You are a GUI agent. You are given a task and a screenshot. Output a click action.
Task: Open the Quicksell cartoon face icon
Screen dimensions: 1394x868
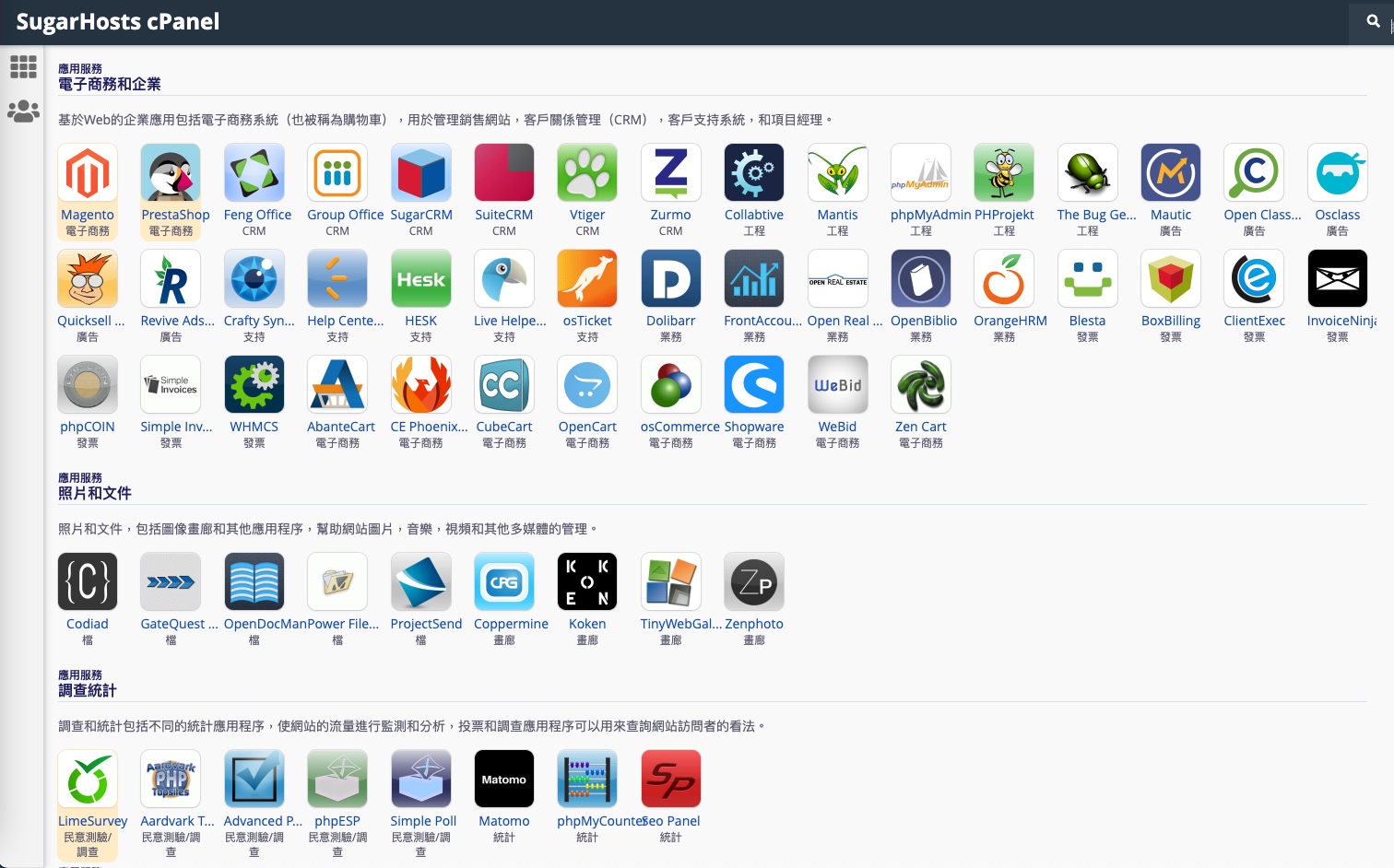coord(88,278)
